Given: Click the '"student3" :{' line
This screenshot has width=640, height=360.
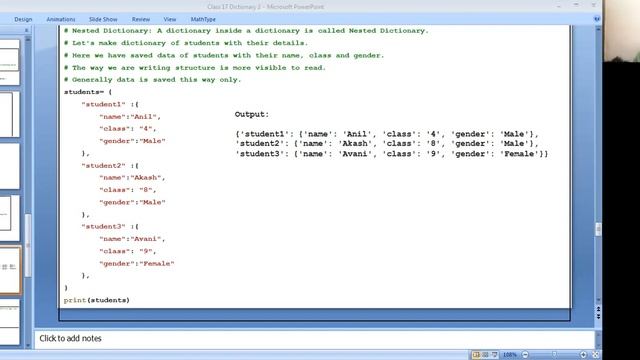Looking at the screenshot, I should point(110,227).
